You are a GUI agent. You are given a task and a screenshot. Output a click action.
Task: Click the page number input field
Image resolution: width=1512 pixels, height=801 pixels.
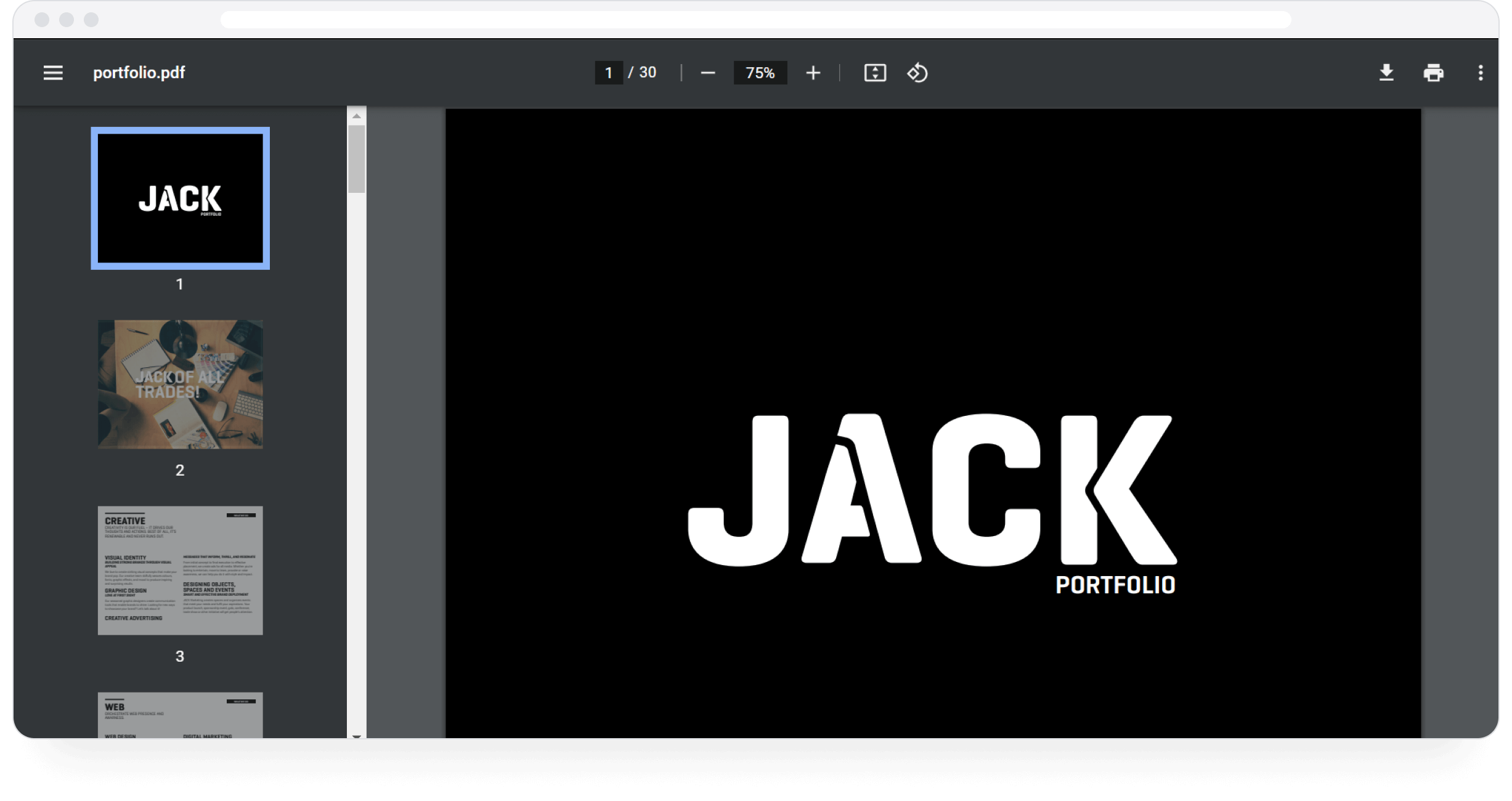609,72
